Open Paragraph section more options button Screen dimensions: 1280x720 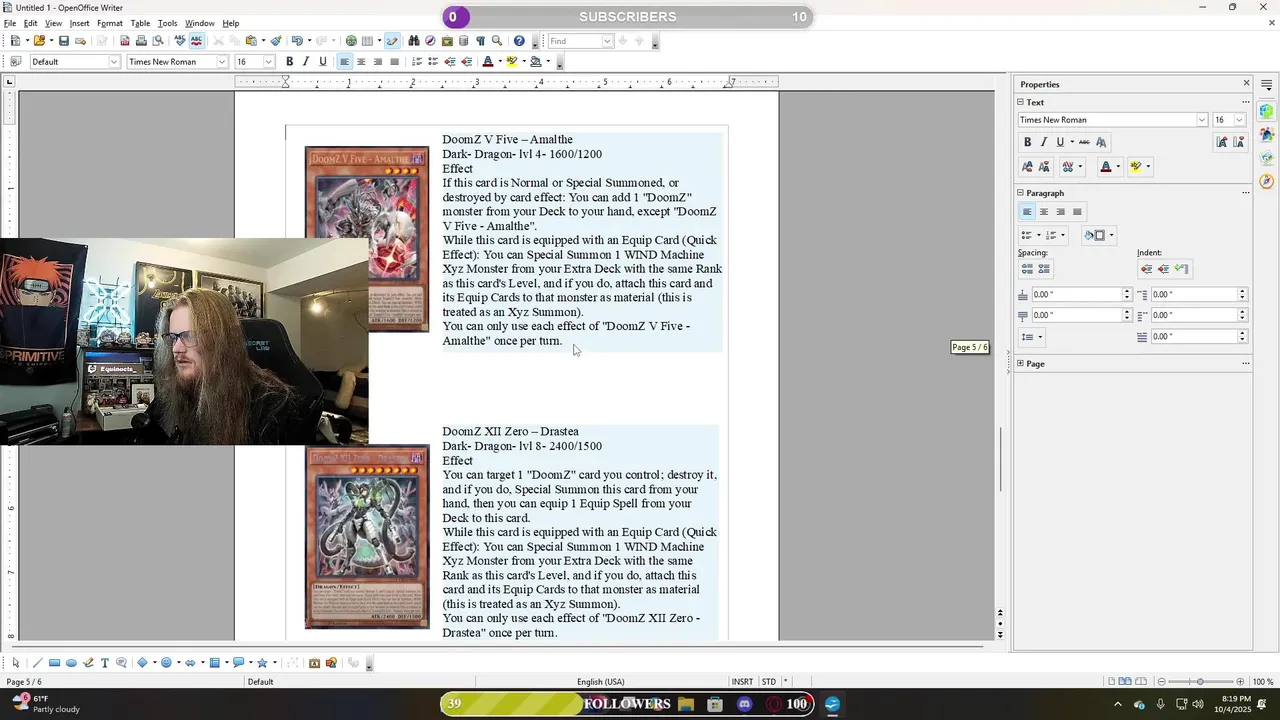tap(1245, 193)
